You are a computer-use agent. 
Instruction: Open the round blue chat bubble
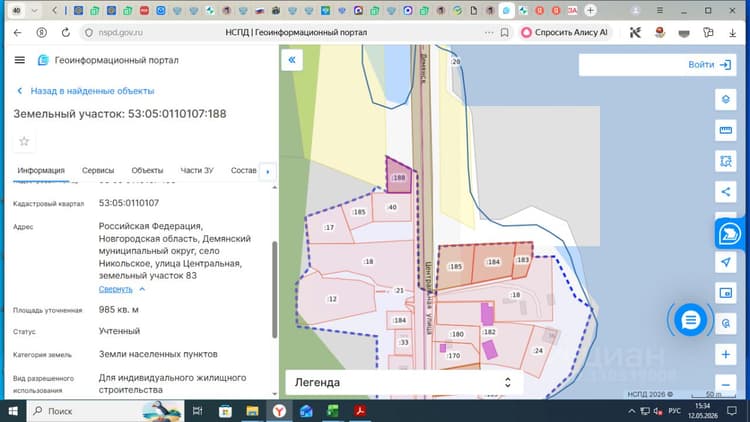[x=690, y=320]
